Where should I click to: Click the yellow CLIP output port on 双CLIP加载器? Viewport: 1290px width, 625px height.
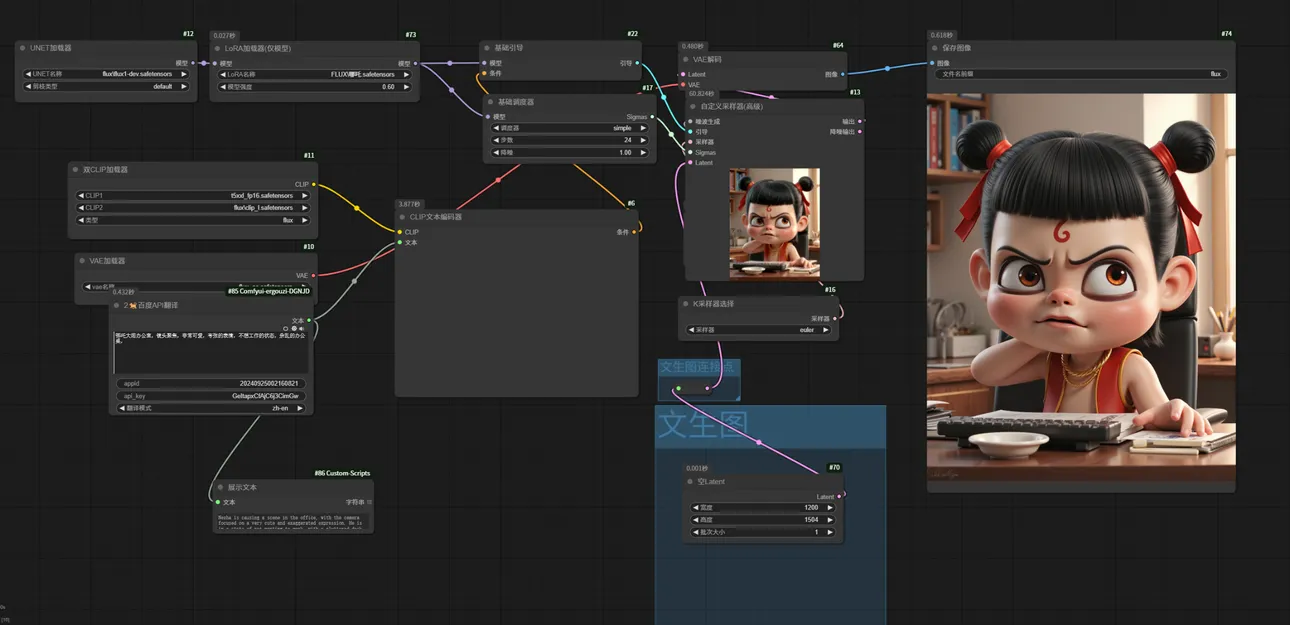click(314, 184)
